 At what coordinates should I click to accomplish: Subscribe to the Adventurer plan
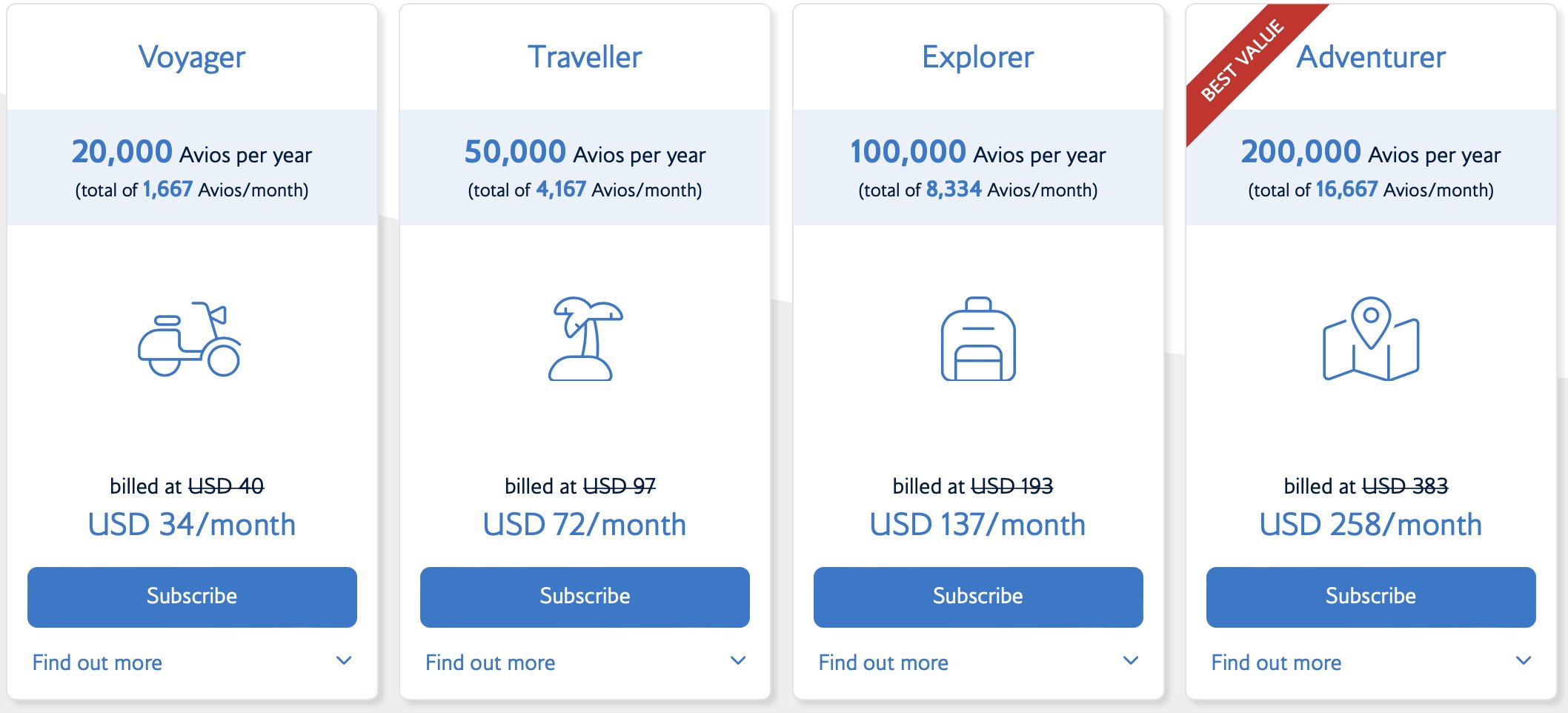(x=1371, y=597)
